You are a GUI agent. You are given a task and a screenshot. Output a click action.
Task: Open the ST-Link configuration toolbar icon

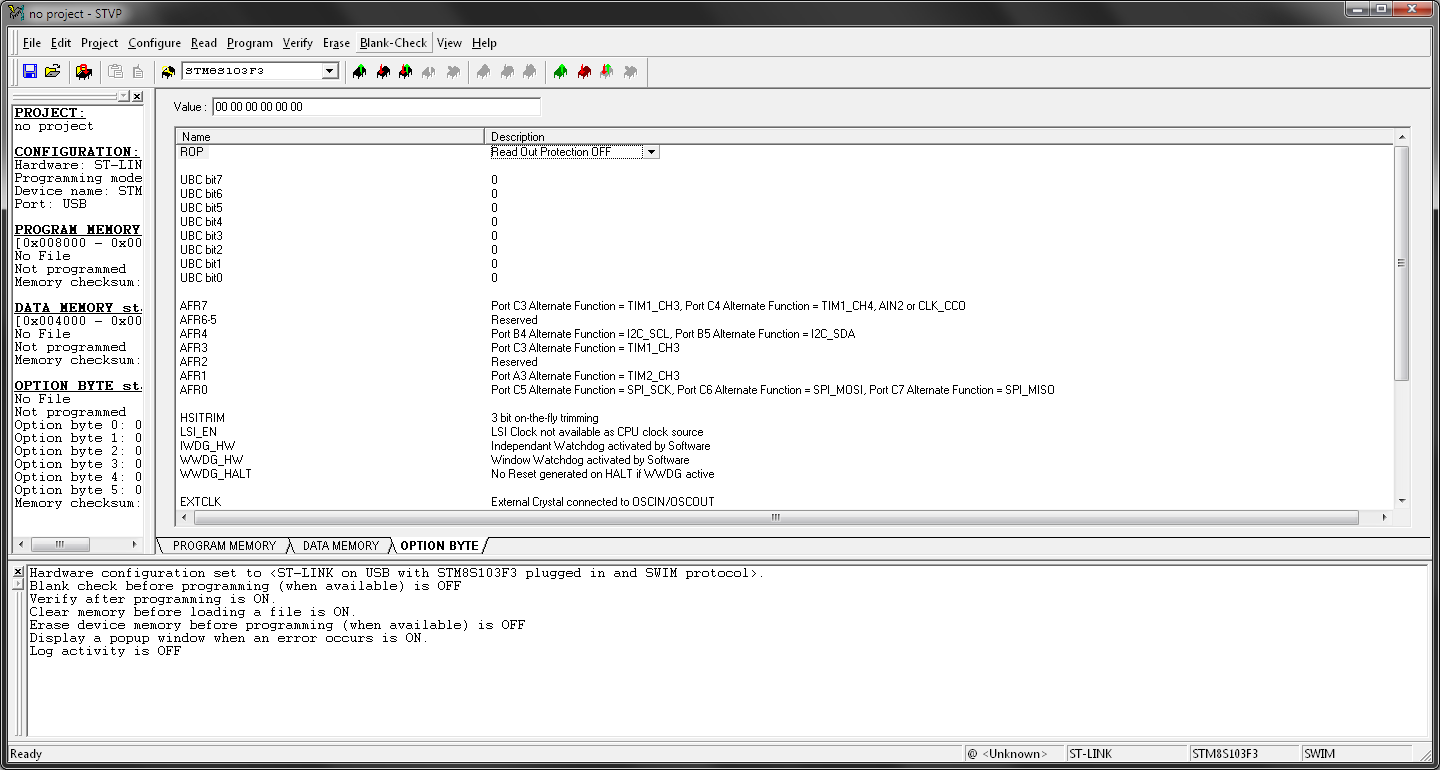coord(84,71)
